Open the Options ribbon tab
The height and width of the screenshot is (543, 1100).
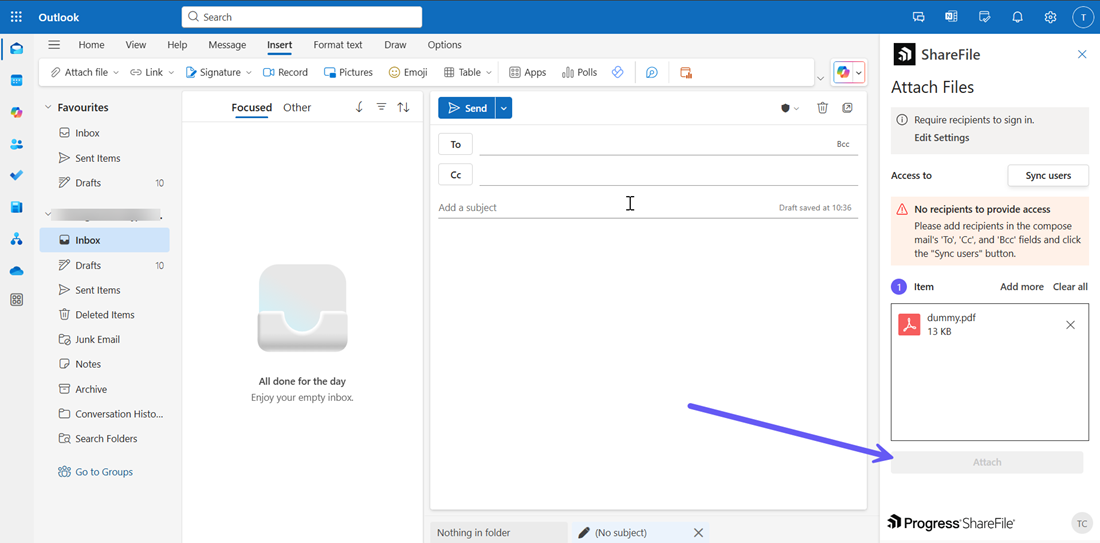pos(444,45)
